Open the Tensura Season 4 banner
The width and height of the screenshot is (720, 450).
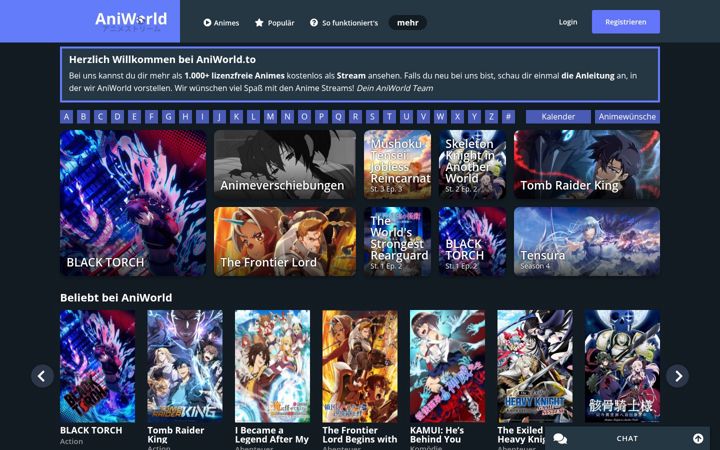coord(587,242)
